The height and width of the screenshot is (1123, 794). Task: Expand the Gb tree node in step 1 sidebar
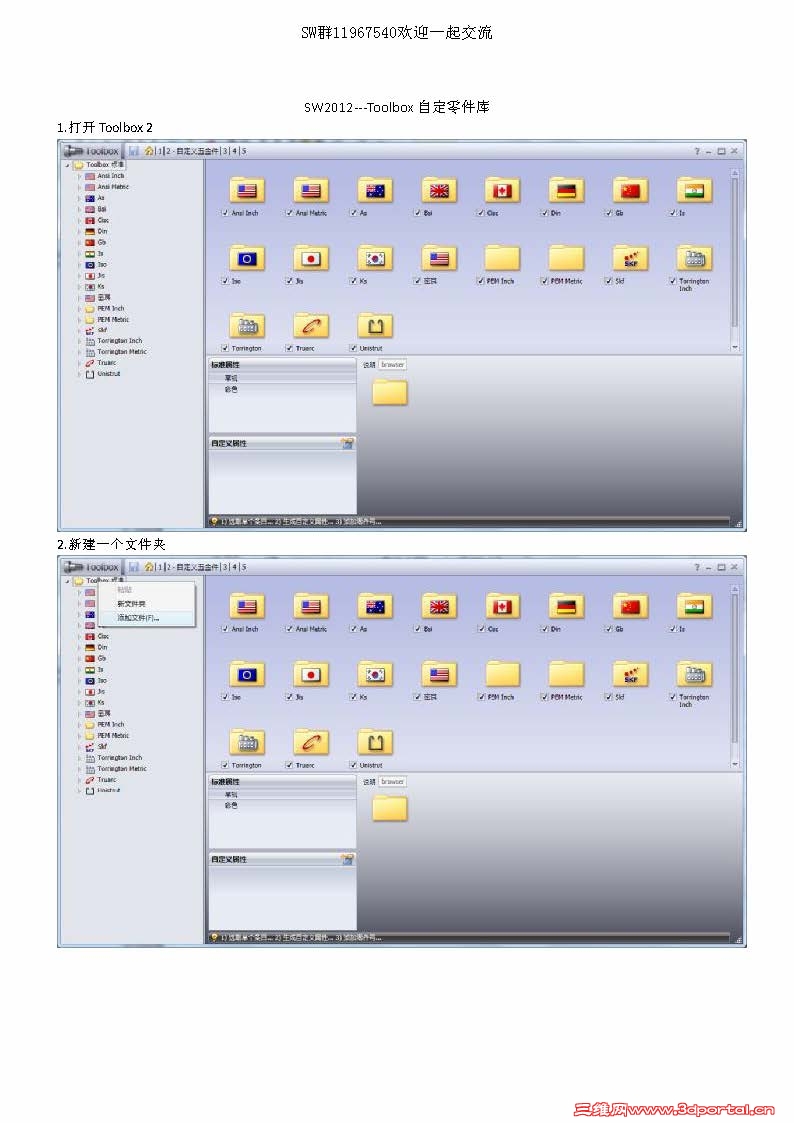[x=79, y=242]
